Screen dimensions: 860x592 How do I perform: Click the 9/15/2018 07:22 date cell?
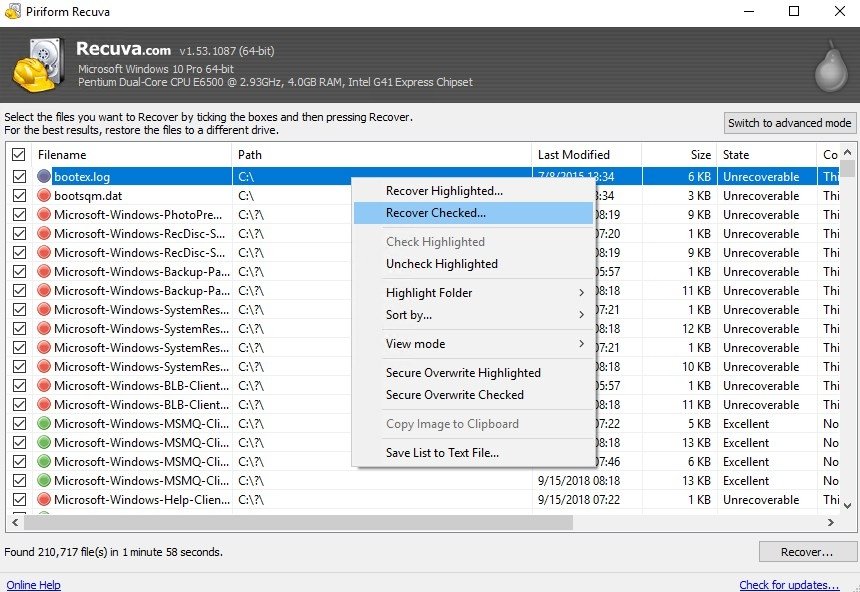pos(579,500)
